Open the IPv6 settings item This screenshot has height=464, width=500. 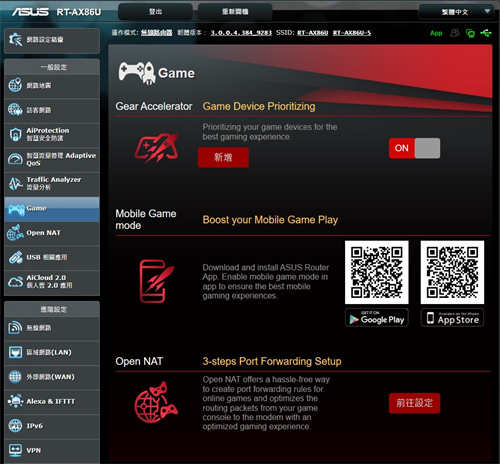[52, 426]
